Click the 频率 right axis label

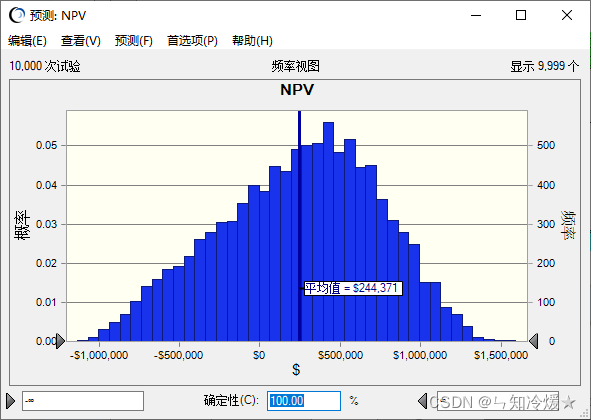[x=568, y=225]
